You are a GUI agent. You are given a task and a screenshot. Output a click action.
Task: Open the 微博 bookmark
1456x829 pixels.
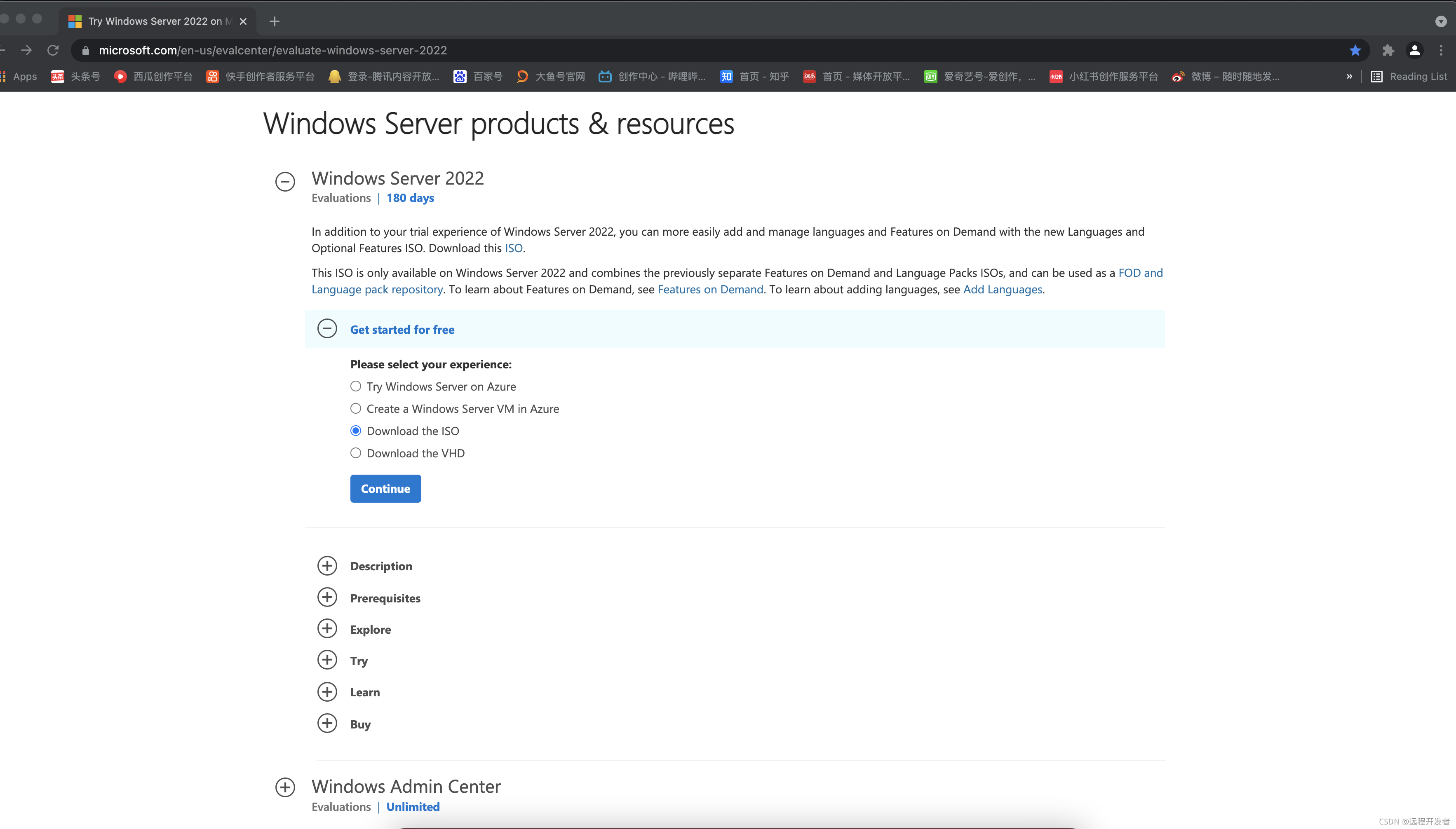click(x=1225, y=76)
